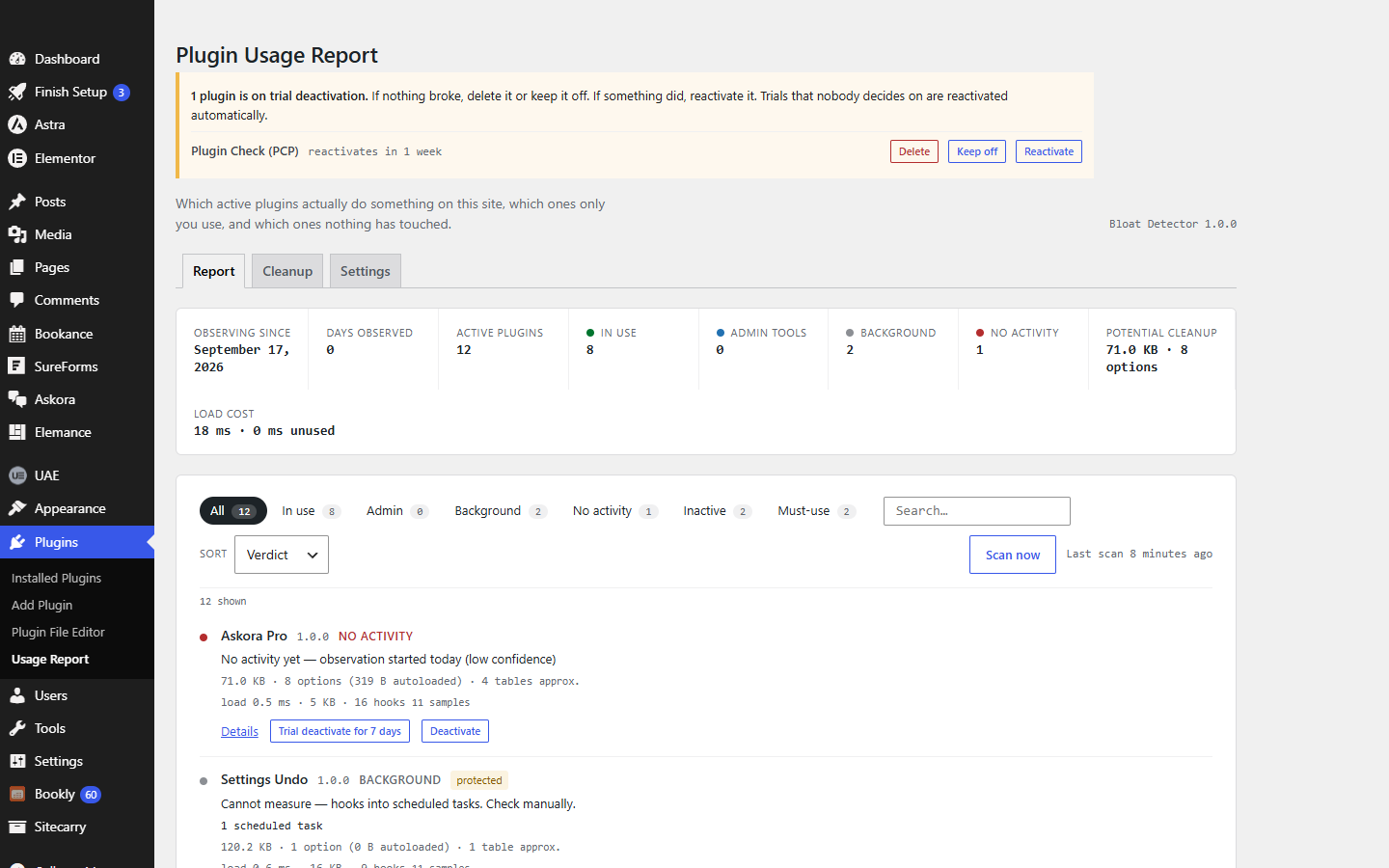Show Must-use plugins filter
This screenshot has height=868, width=1389.
coord(815,511)
